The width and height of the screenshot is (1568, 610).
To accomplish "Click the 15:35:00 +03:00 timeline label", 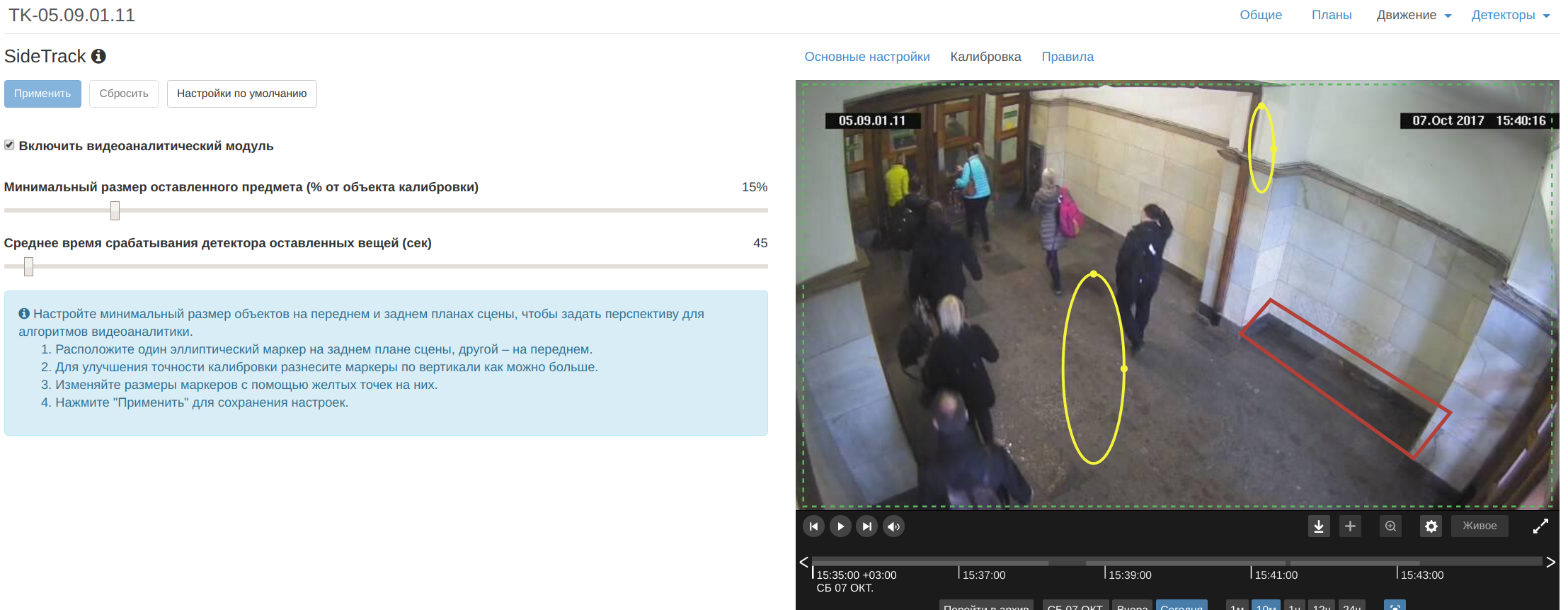I will point(857,575).
